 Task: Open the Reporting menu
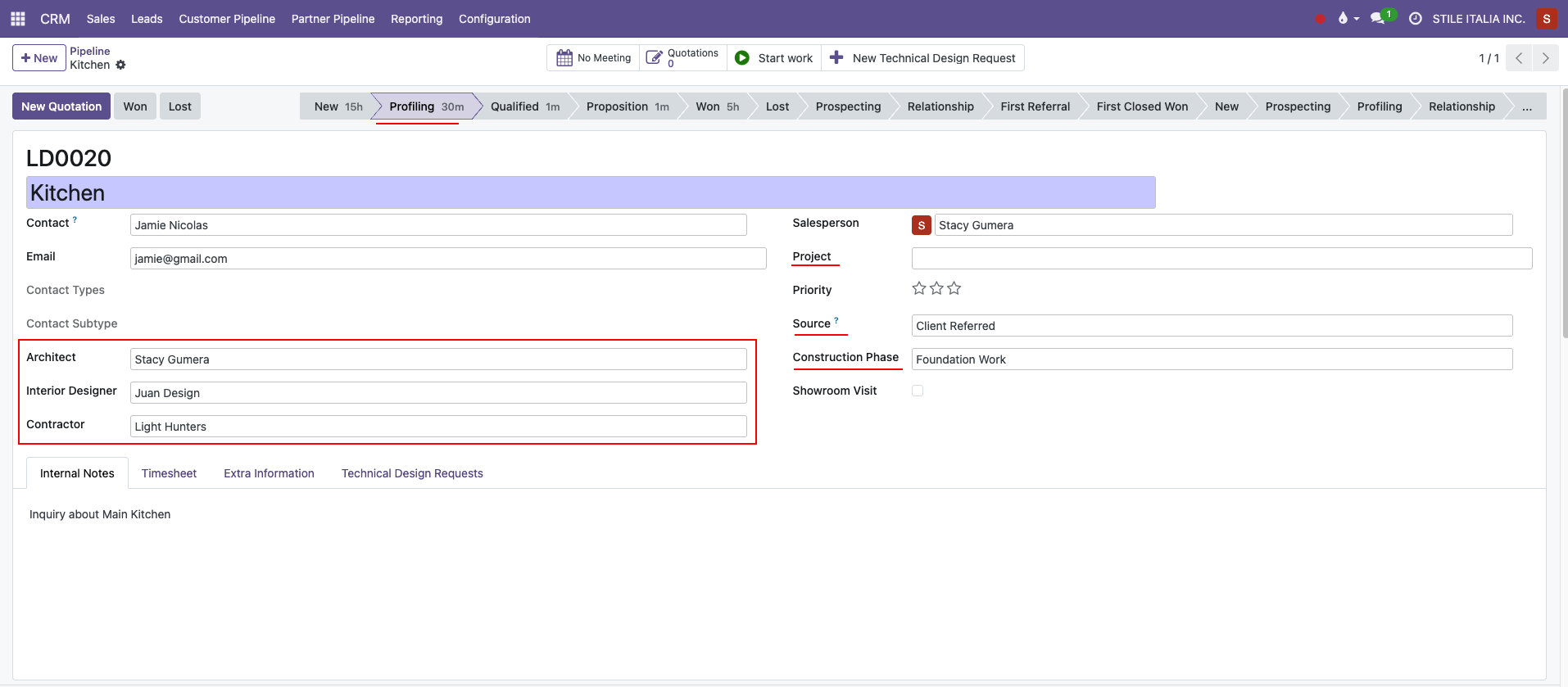click(416, 19)
